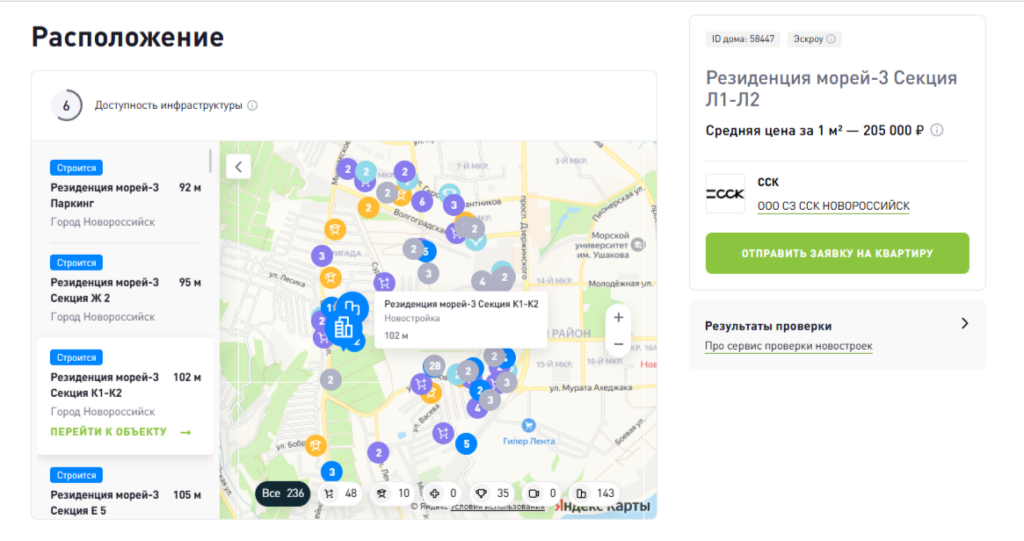Toggle the camera filter showing 0

pyautogui.click(x=542, y=494)
